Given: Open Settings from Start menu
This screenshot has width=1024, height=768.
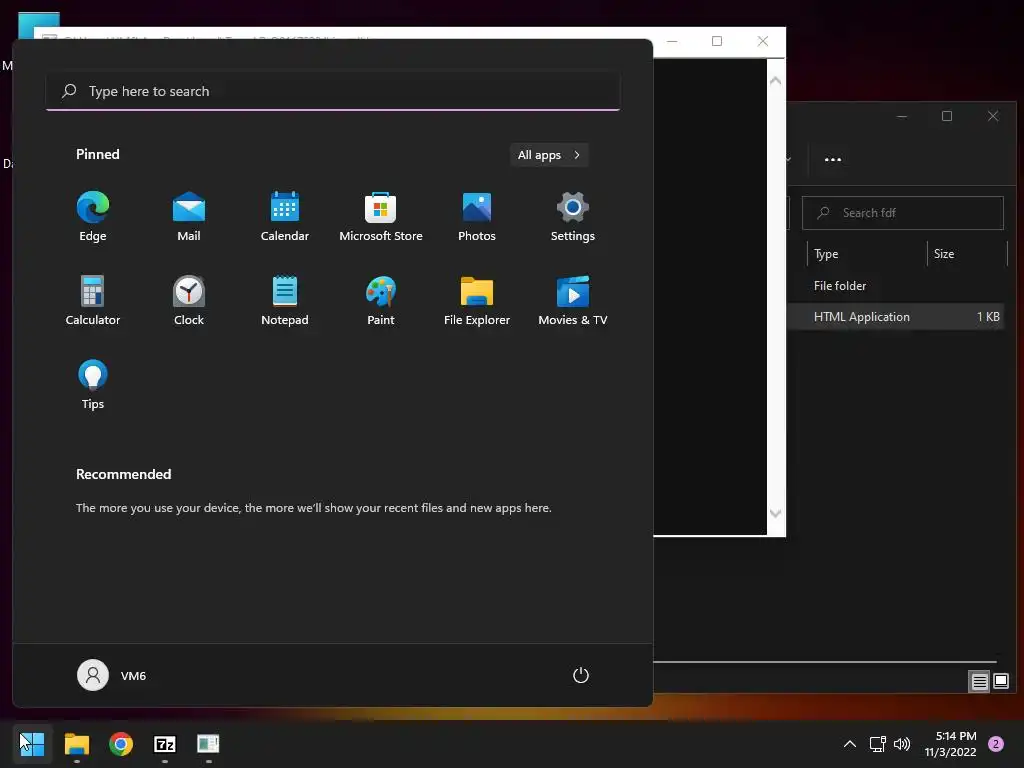Looking at the screenshot, I should pyautogui.click(x=573, y=217).
